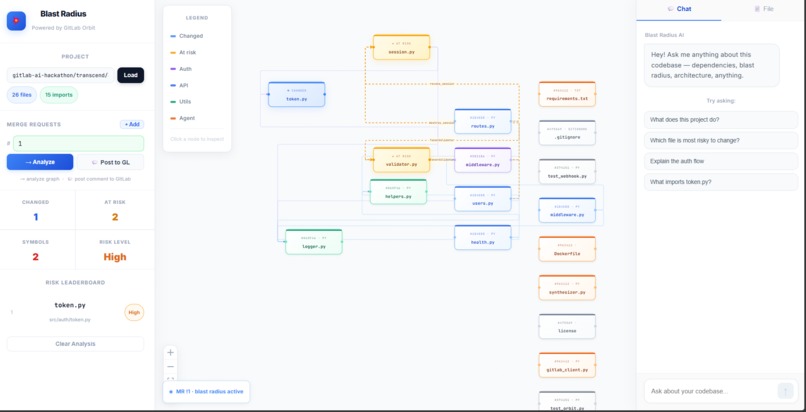The width and height of the screenshot is (806, 412).
Task: Clear Analysis results
Action: (x=76, y=344)
